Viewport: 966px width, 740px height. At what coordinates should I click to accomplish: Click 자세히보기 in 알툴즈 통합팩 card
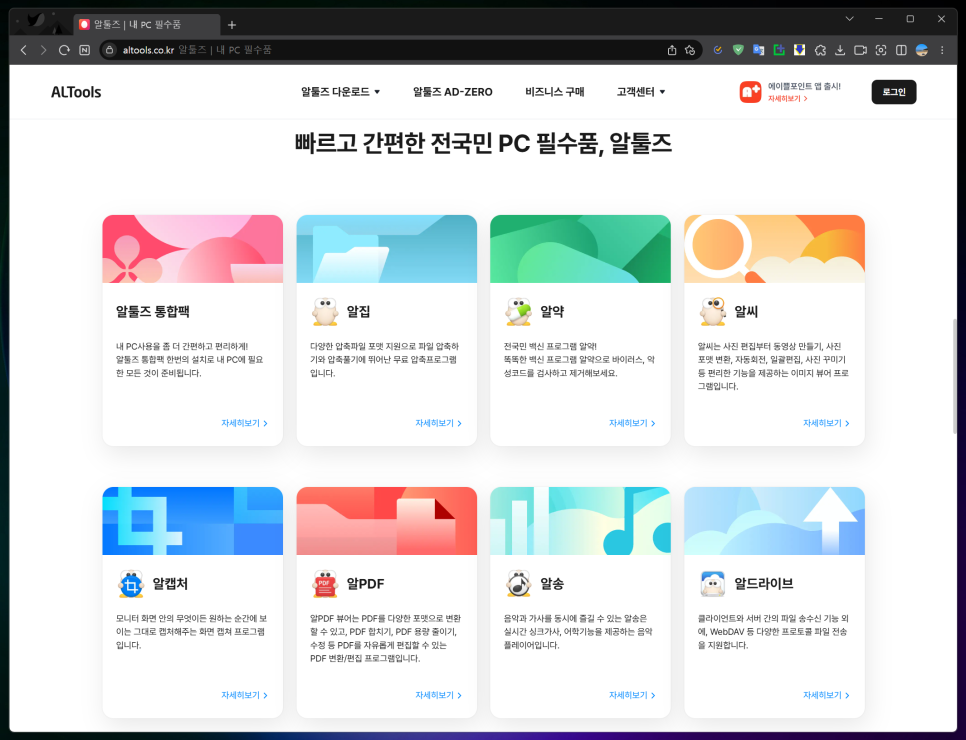click(x=244, y=423)
